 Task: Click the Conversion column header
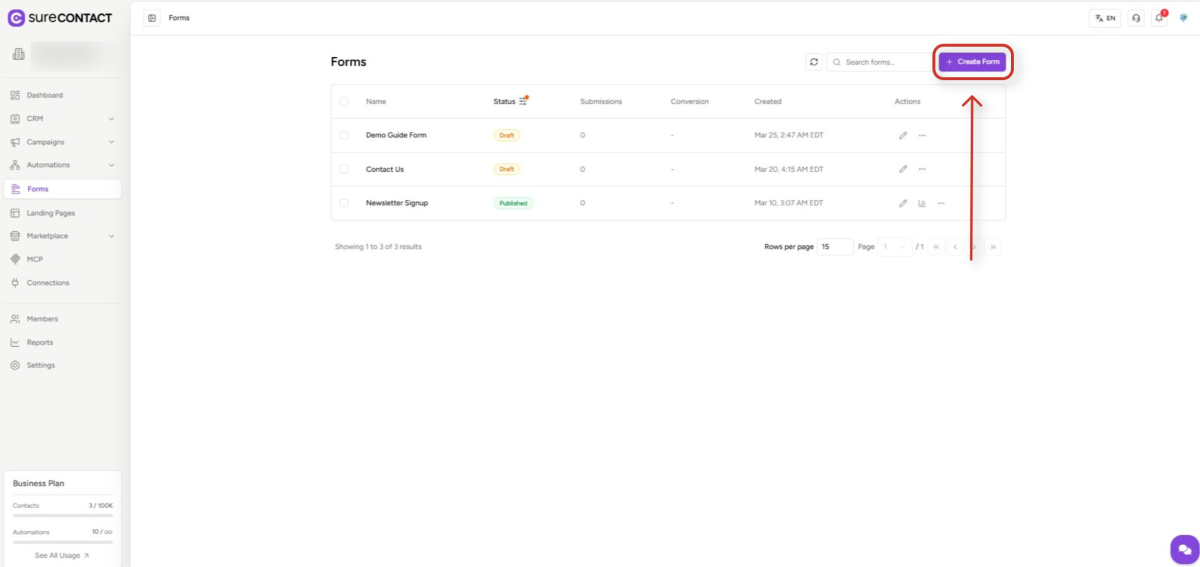tap(690, 101)
